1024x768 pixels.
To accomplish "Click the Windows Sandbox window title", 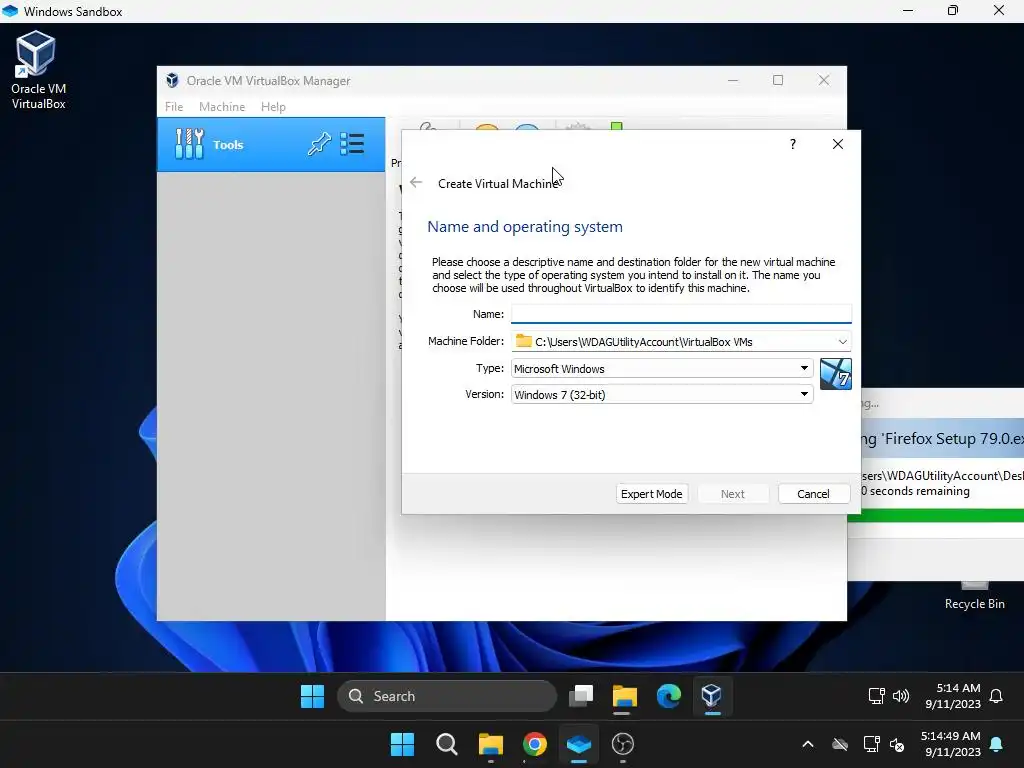I will (x=72, y=11).
